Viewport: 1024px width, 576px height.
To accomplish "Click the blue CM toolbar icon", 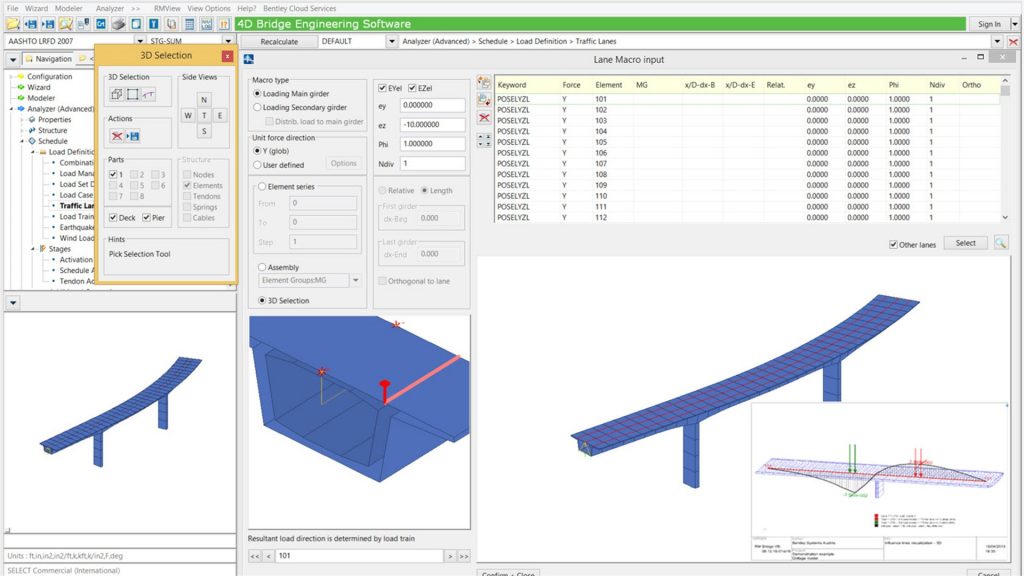I will 101,24.
